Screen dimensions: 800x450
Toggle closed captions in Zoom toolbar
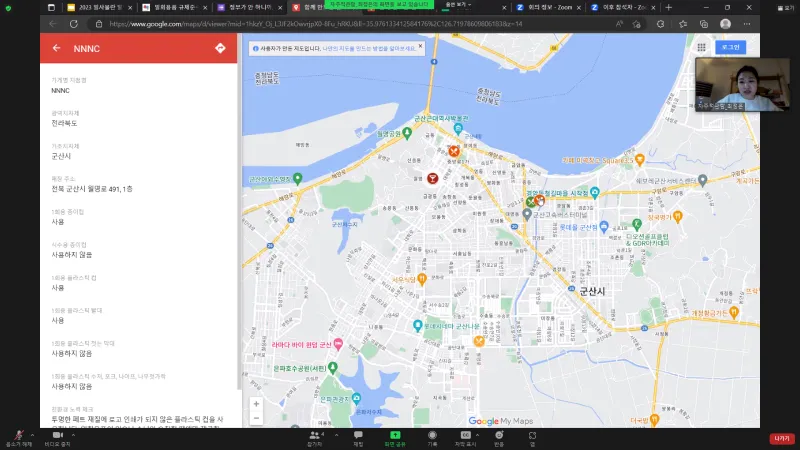[465, 438]
